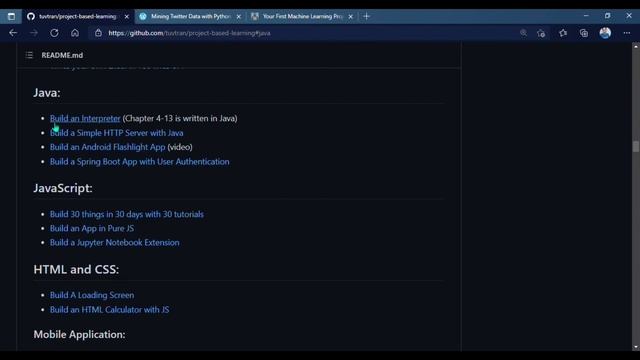Open the Build an Interpreter link
This screenshot has width=640, height=360.
85,118
